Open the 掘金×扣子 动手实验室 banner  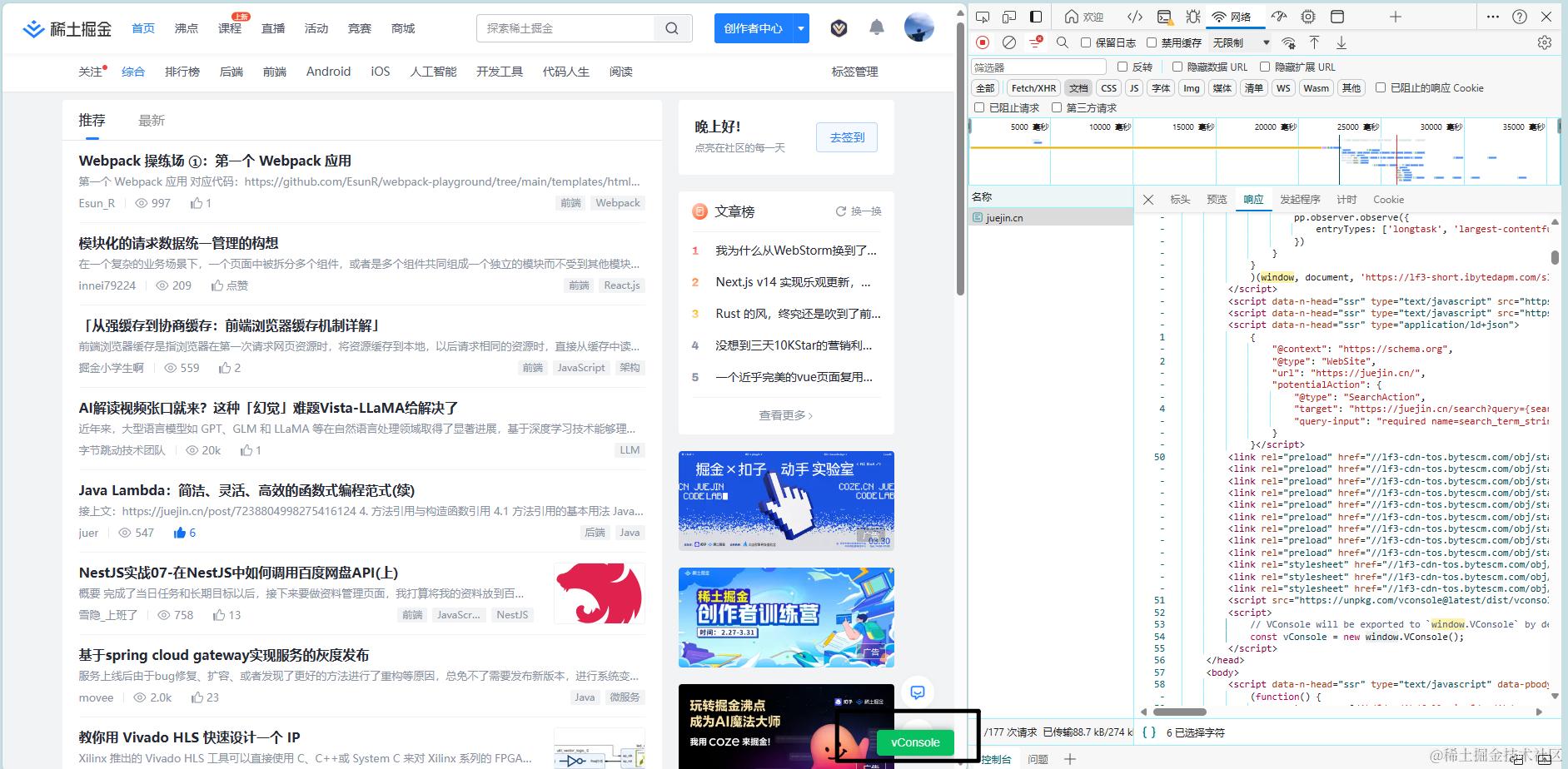pos(786,500)
